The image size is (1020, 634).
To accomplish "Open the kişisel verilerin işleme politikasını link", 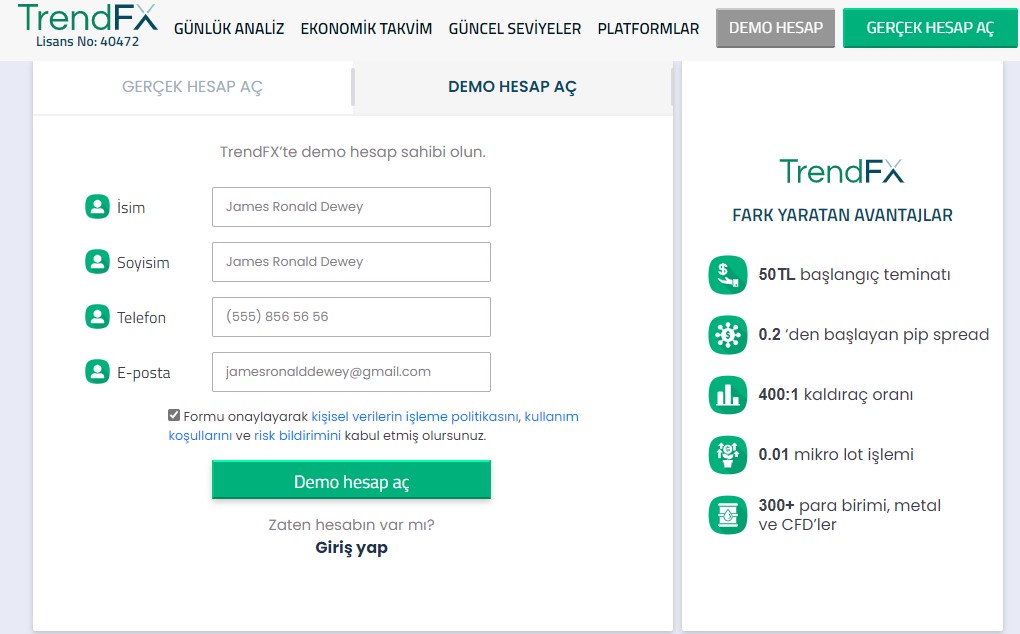I will tap(415, 416).
